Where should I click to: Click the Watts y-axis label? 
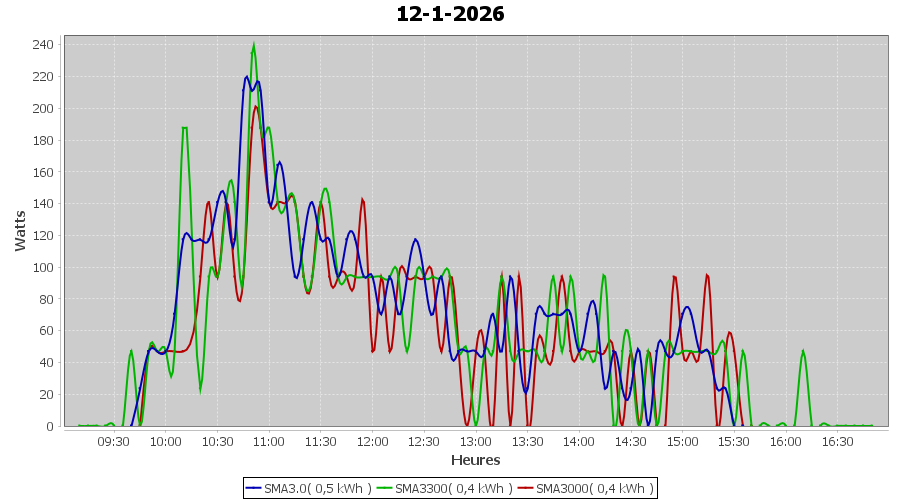point(21,230)
